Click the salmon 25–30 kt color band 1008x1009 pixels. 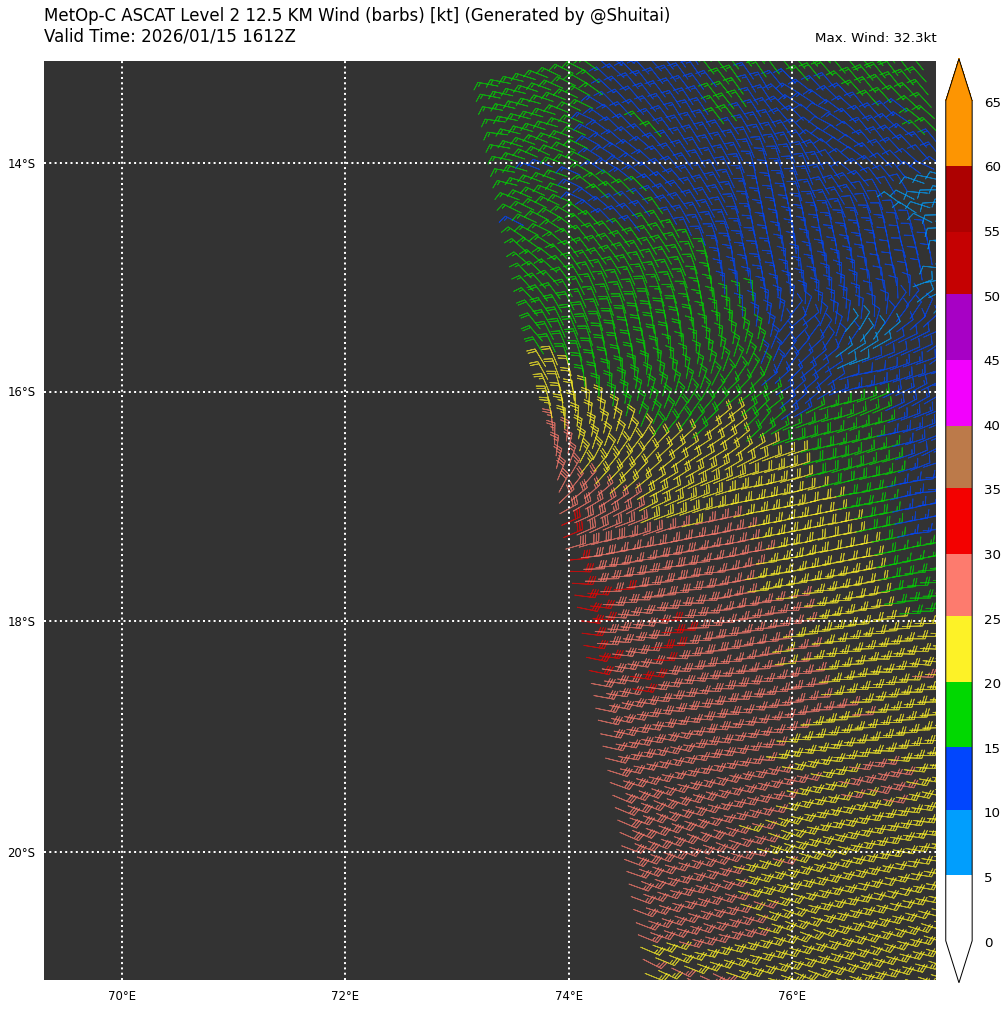click(x=958, y=585)
